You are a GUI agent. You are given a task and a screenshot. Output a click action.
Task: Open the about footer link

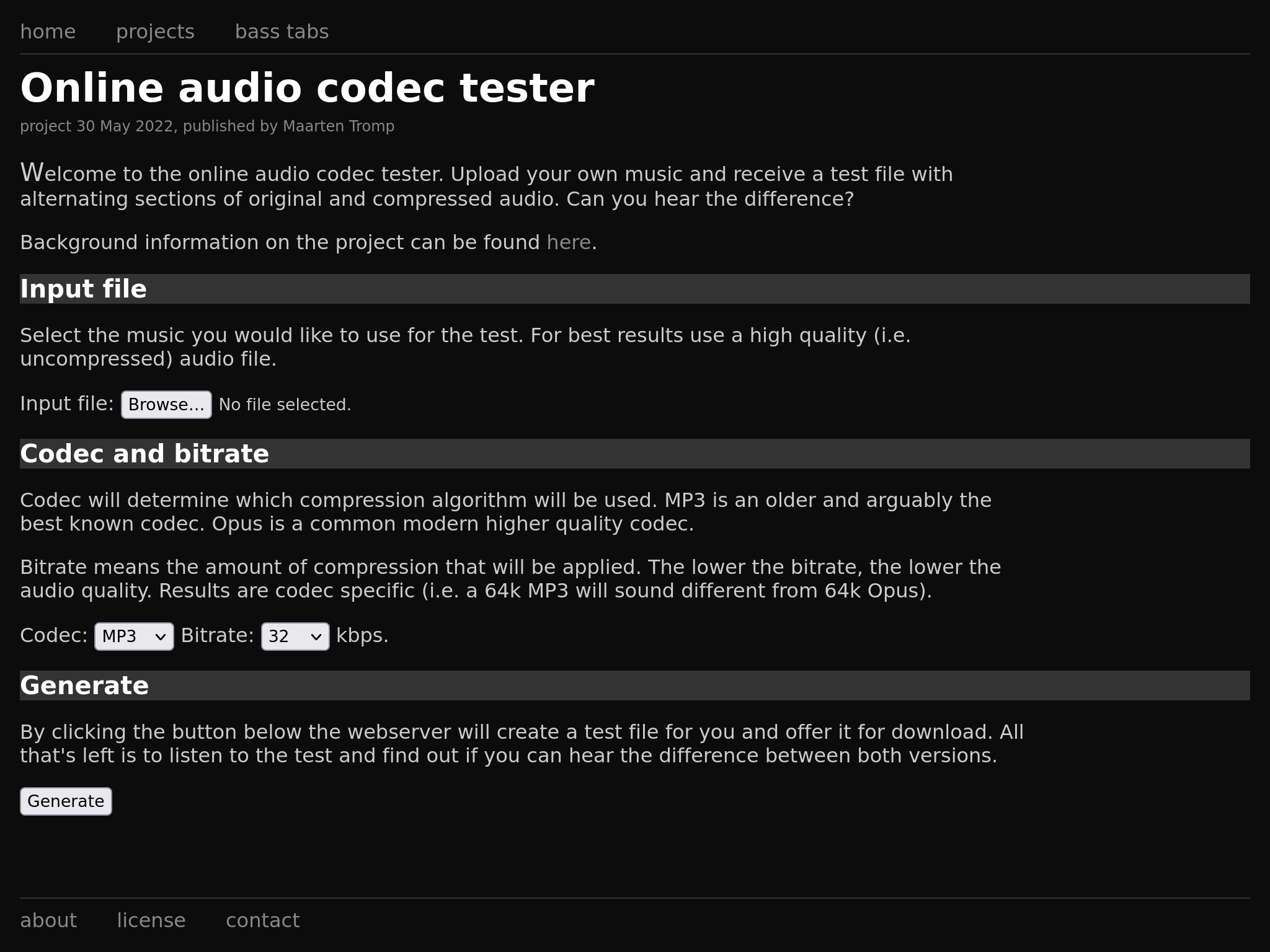[48, 920]
